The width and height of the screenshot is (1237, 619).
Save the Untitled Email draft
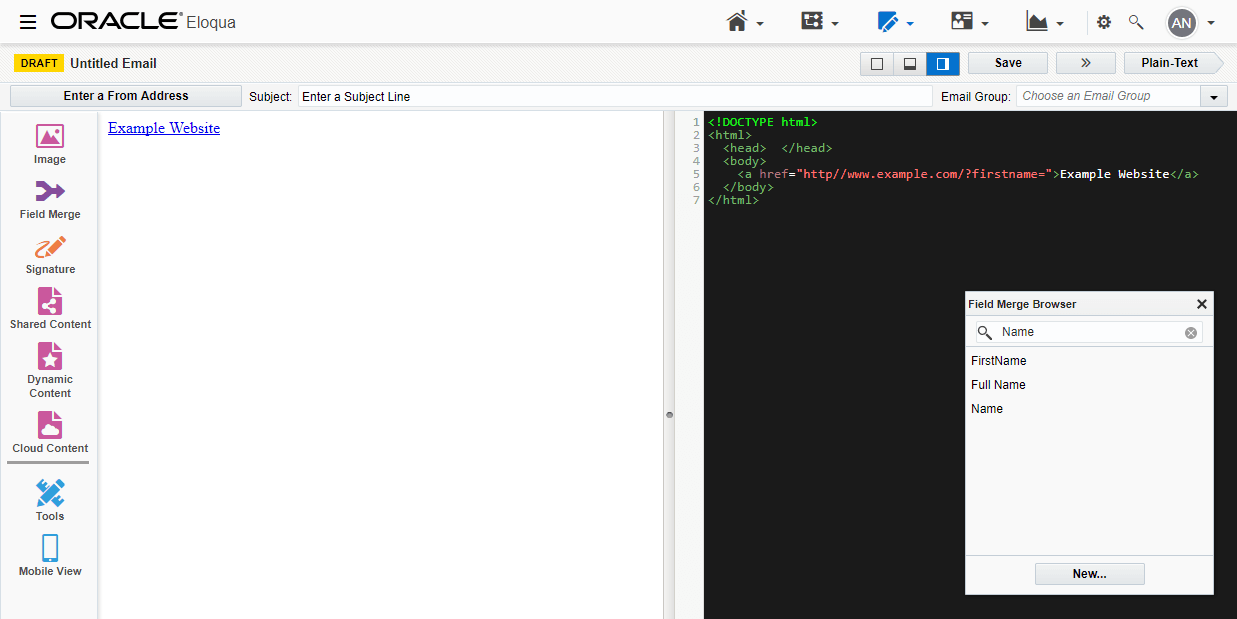click(x=1007, y=62)
